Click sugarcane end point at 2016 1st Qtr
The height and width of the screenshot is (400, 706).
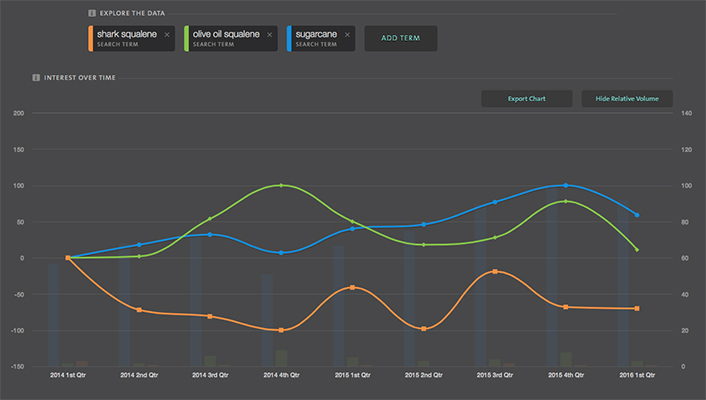click(x=637, y=214)
